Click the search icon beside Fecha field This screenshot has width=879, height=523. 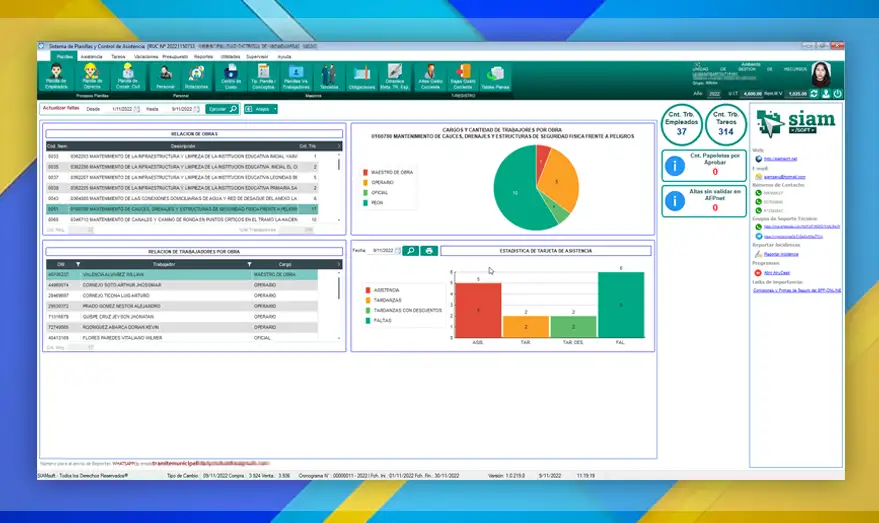(410, 250)
